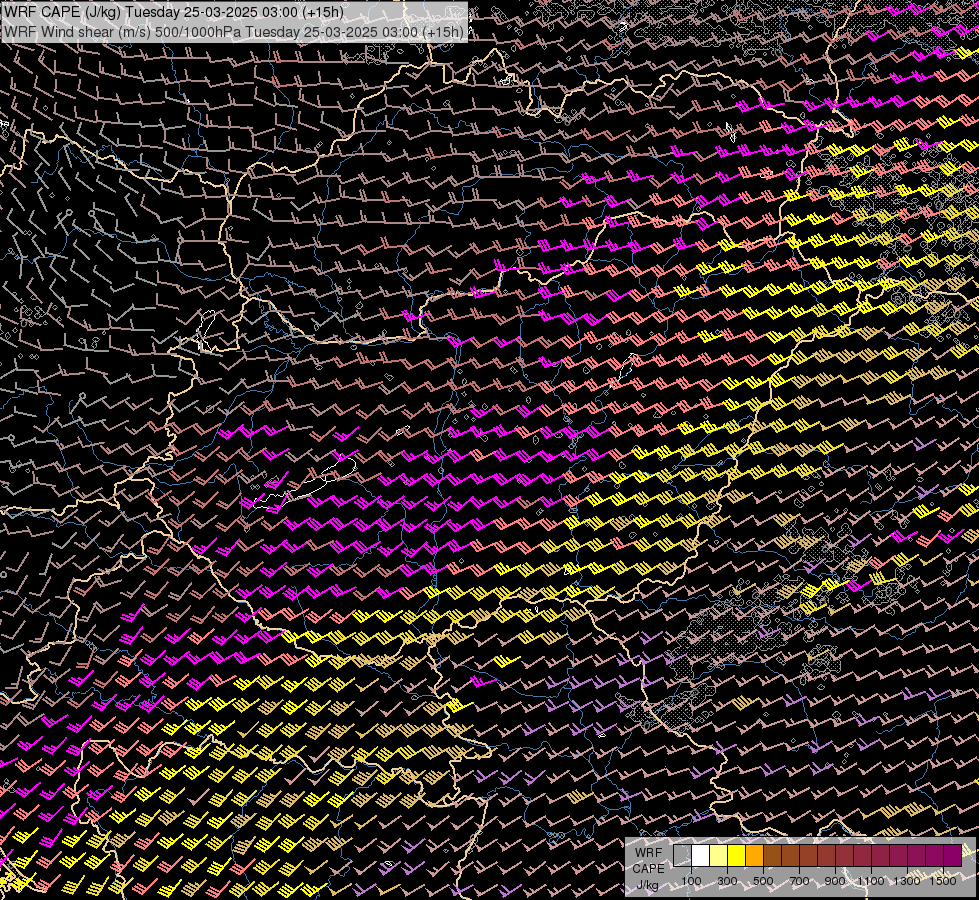Click the 300 legend value
The width and height of the screenshot is (979, 900).
point(727,881)
